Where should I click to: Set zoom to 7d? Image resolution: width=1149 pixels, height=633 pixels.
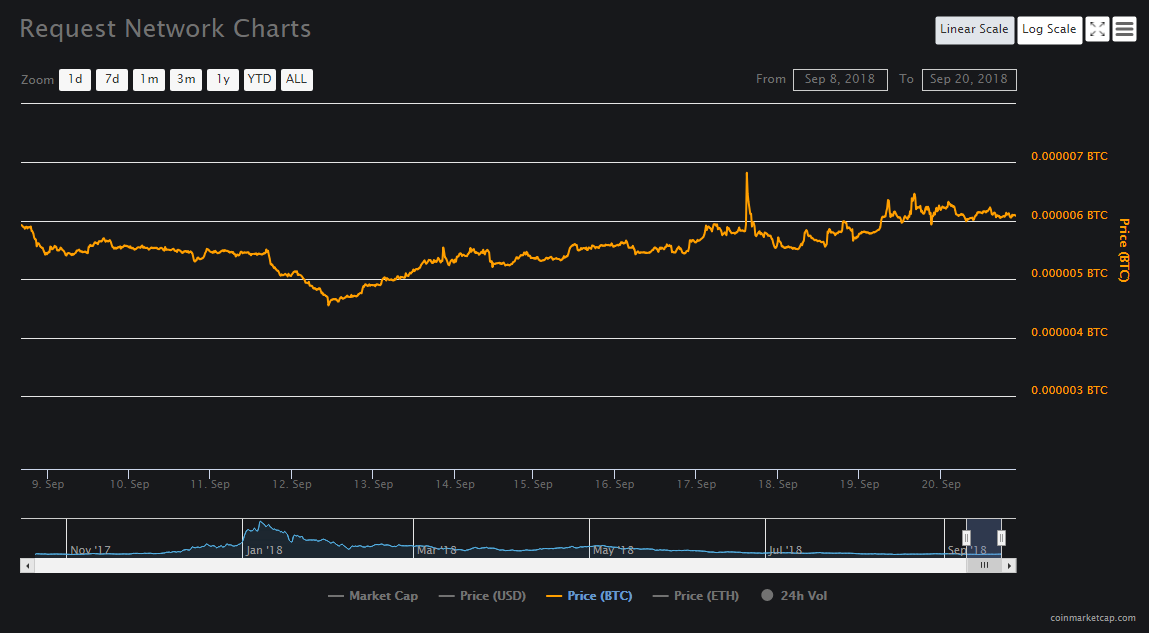coord(112,79)
